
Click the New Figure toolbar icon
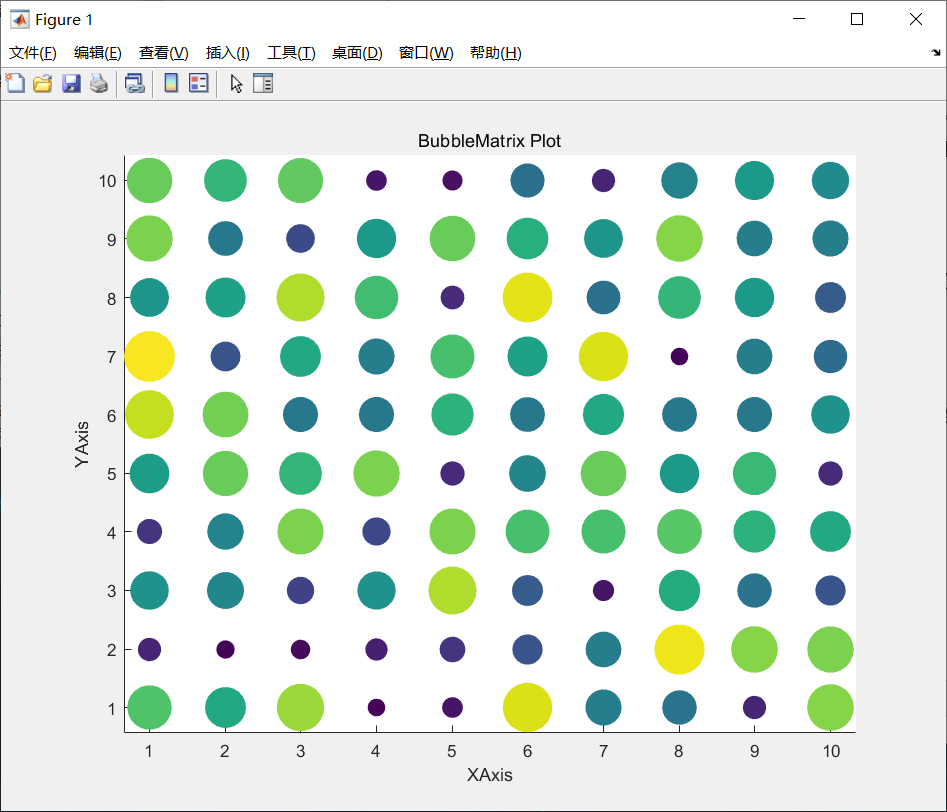point(14,83)
